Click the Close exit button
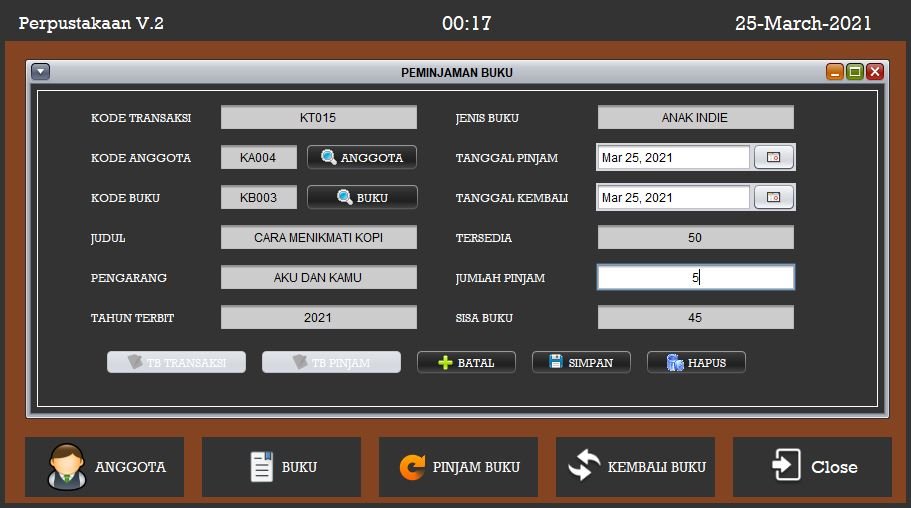 click(x=812, y=467)
